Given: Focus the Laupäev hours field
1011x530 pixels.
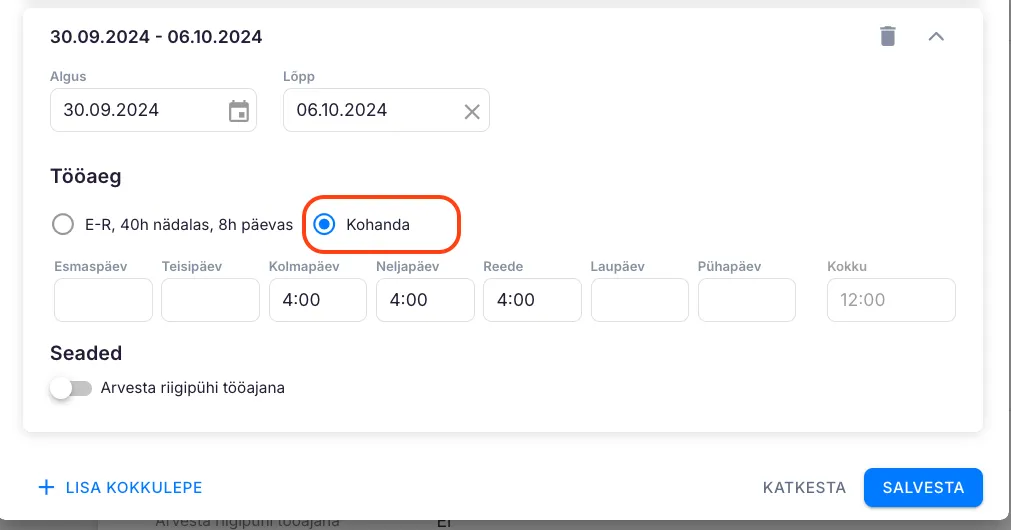Looking at the screenshot, I should pos(639,300).
